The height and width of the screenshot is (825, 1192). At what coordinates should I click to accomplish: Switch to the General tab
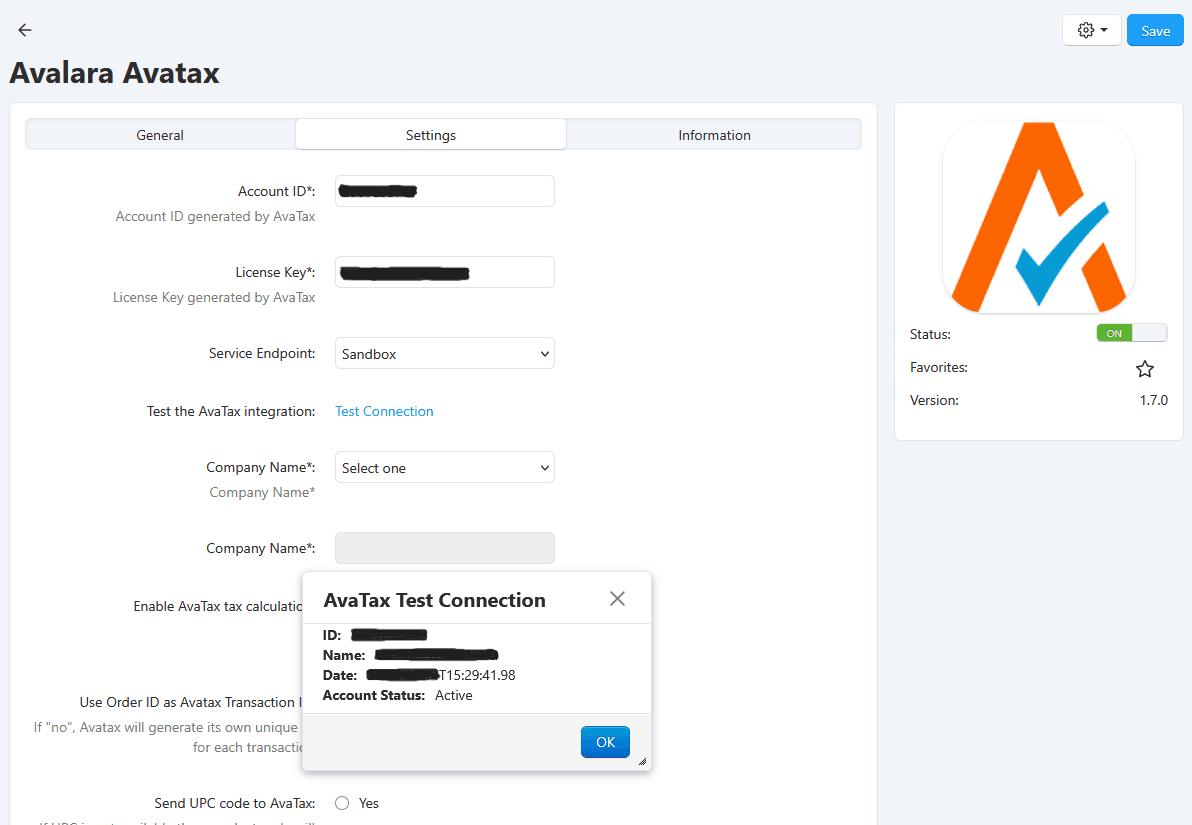pyautogui.click(x=160, y=135)
